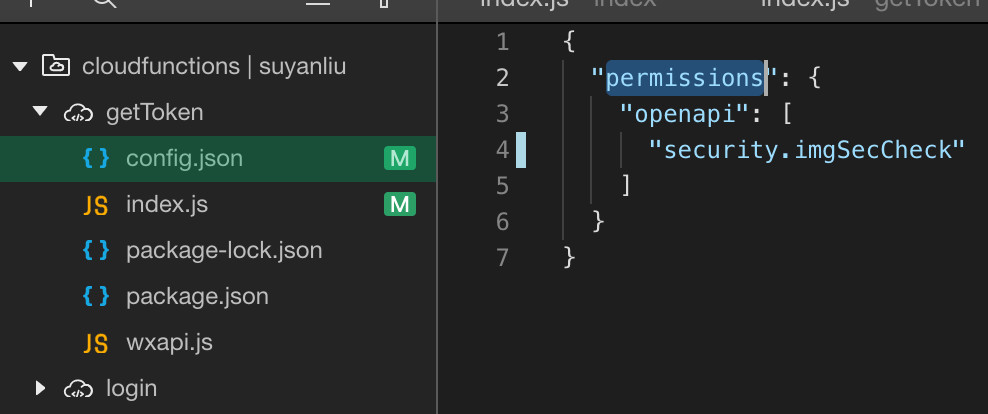The width and height of the screenshot is (988, 414).
Task: Click the modified badge on config.json
Action: [400, 159]
